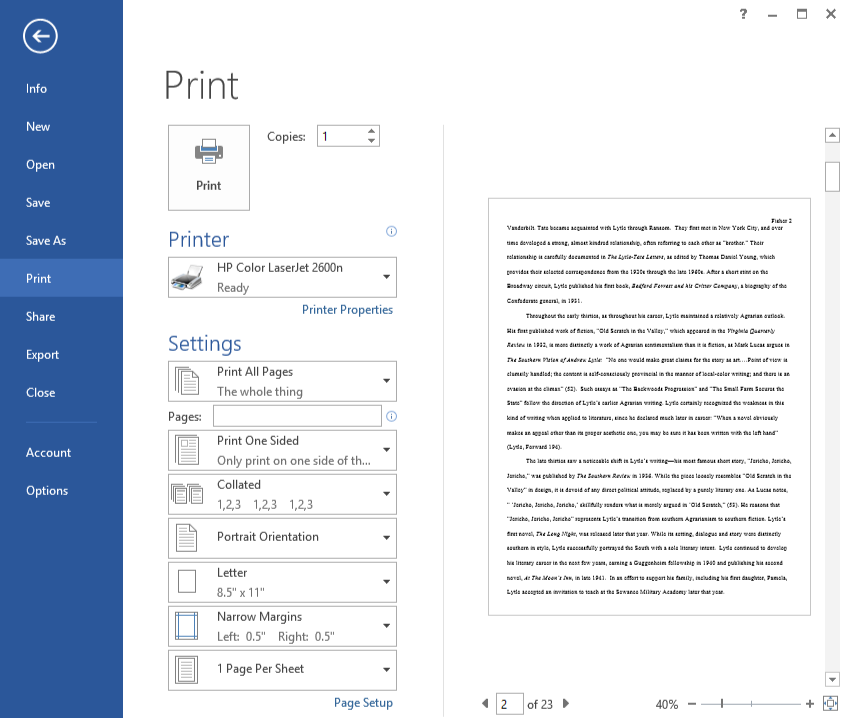Viewport: 844px width, 718px height.
Task: Open the Export menu item
Action: pyautogui.click(x=43, y=355)
